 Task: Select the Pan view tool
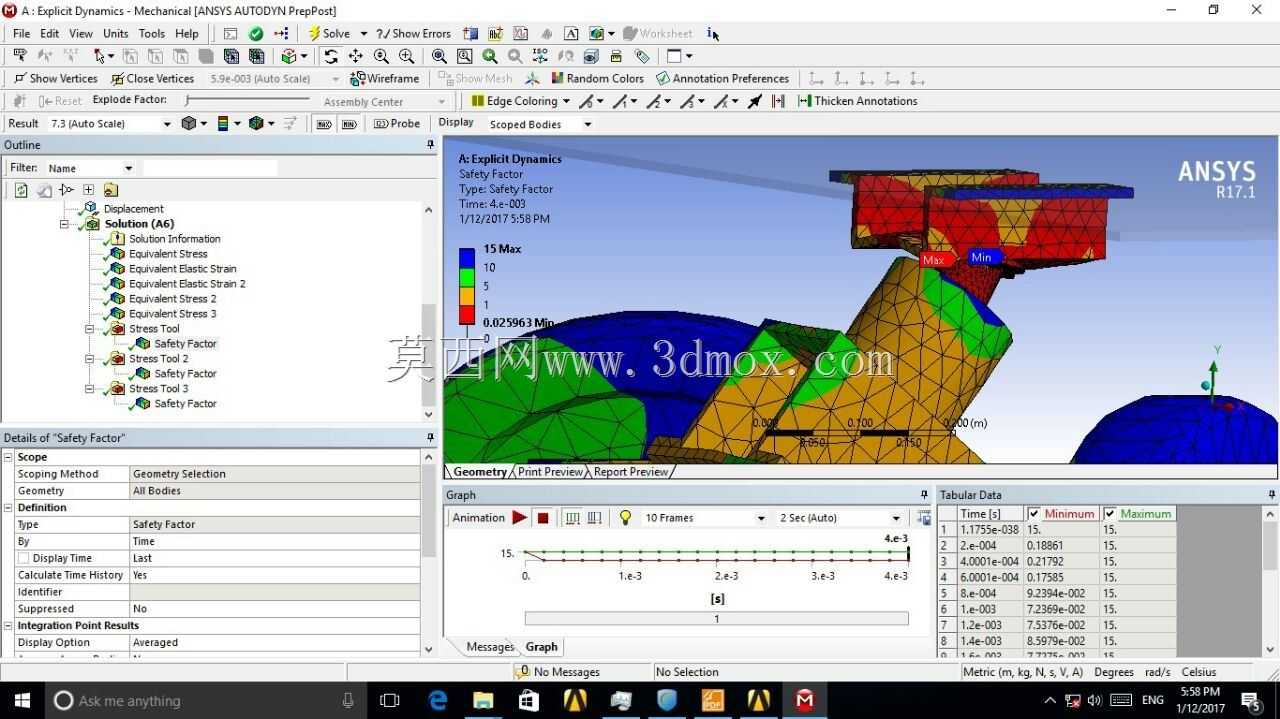355,56
